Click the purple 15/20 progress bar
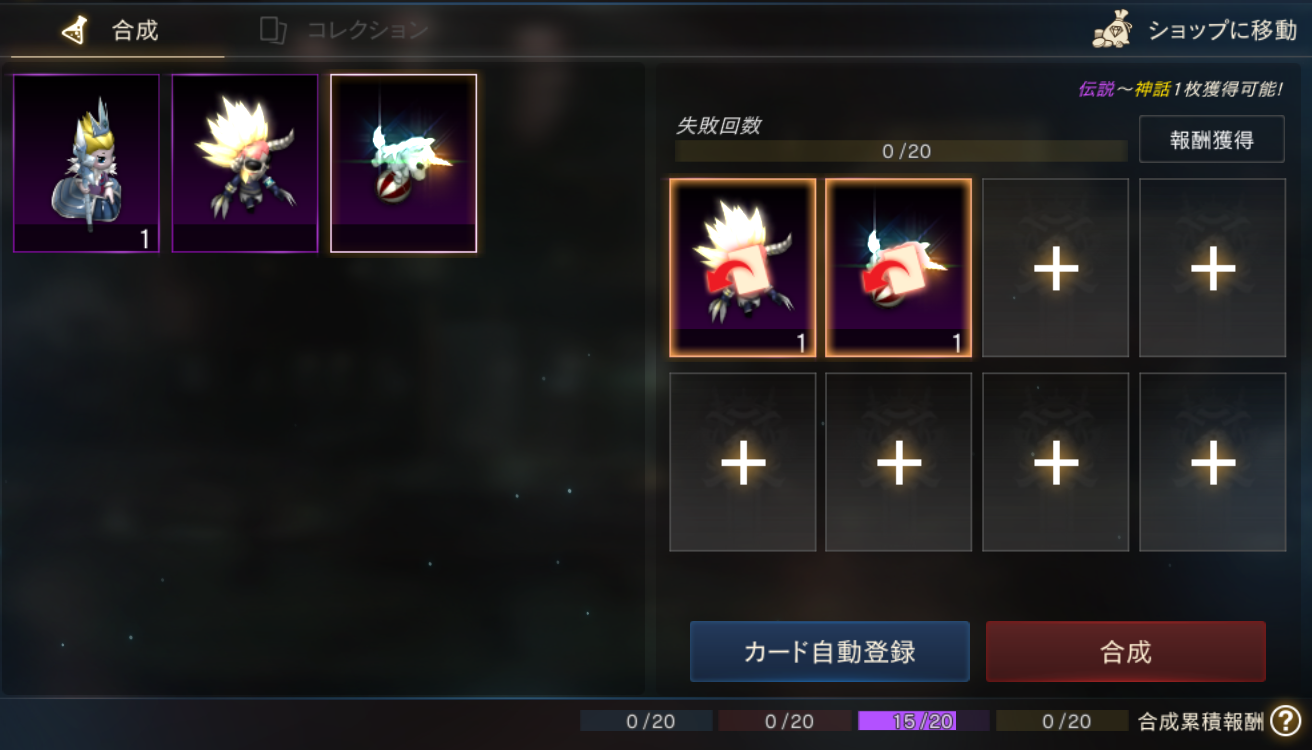 924,721
